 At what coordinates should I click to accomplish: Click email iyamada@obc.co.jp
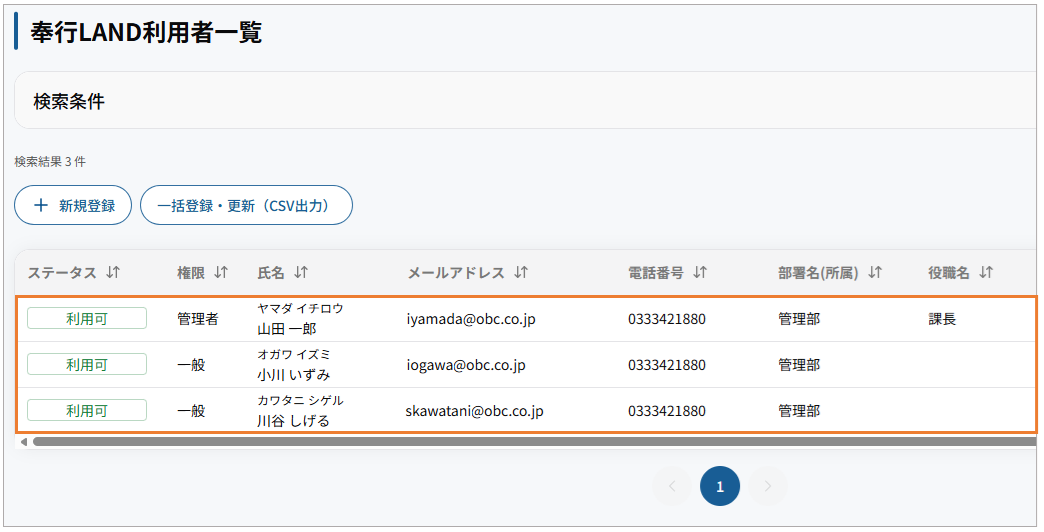pyautogui.click(x=471, y=319)
